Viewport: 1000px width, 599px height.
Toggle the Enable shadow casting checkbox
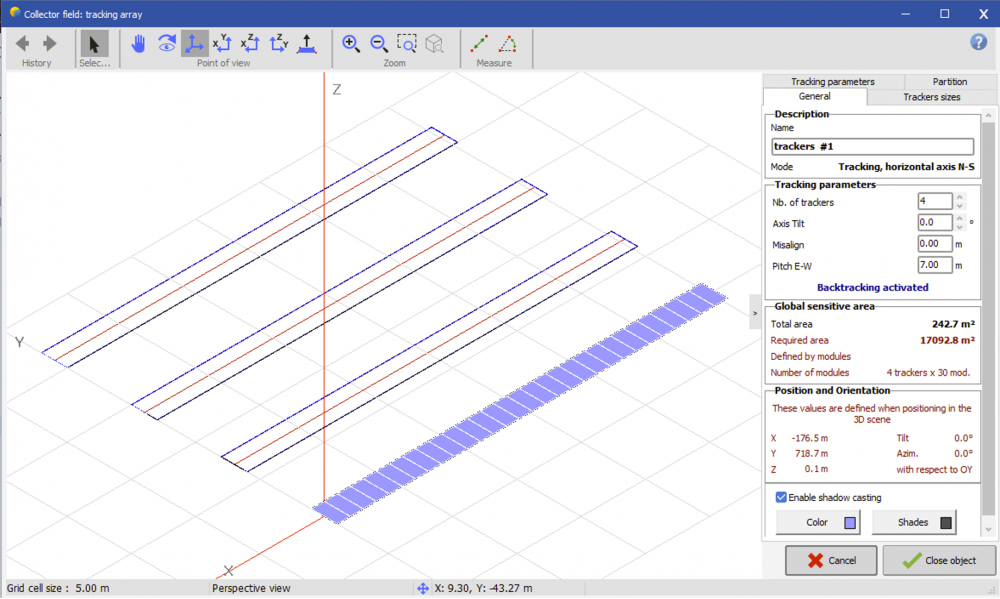coord(781,497)
